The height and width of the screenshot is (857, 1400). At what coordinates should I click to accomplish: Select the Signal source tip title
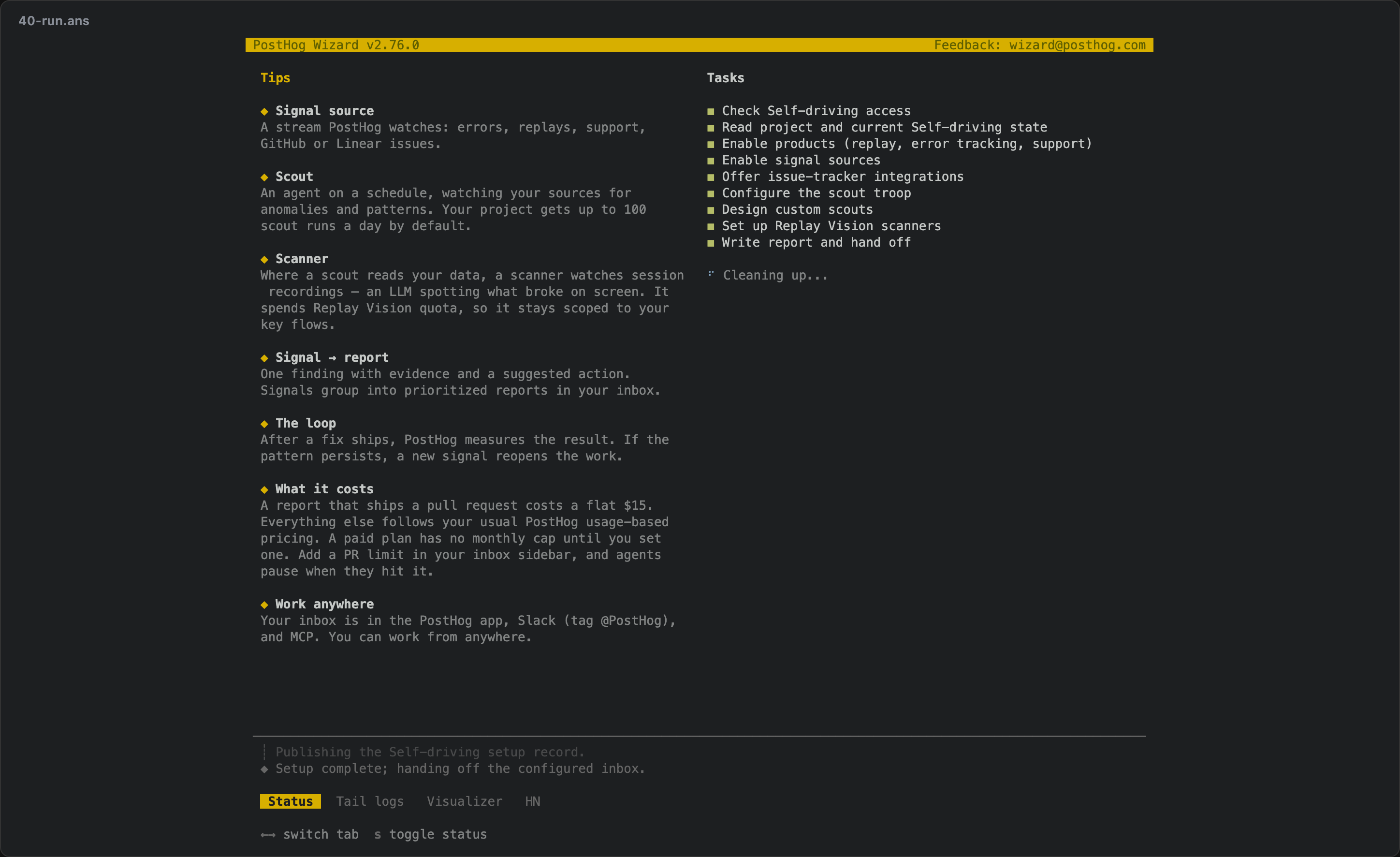pos(324,111)
